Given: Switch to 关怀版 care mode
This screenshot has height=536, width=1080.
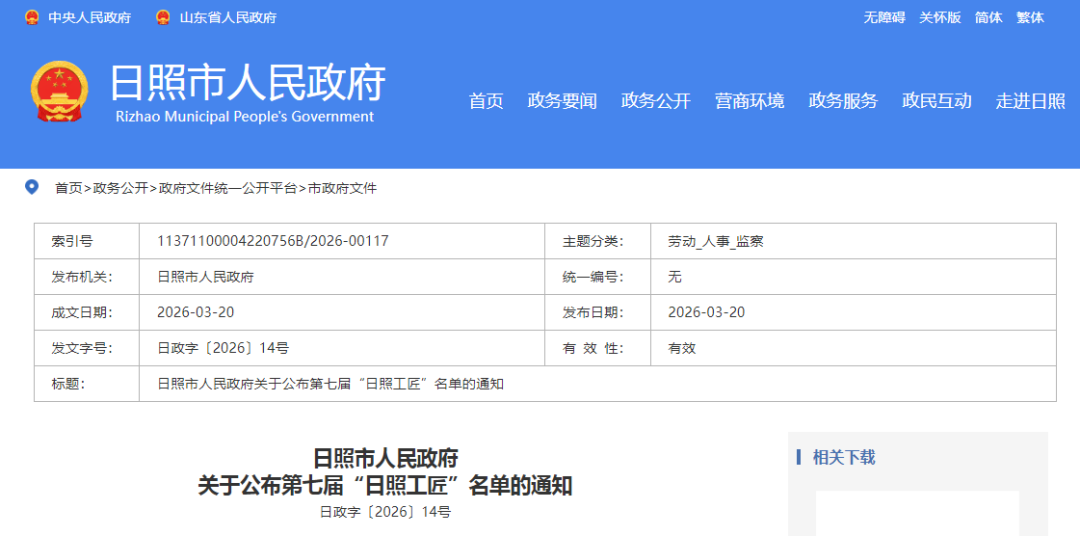Looking at the screenshot, I should tap(940, 17).
